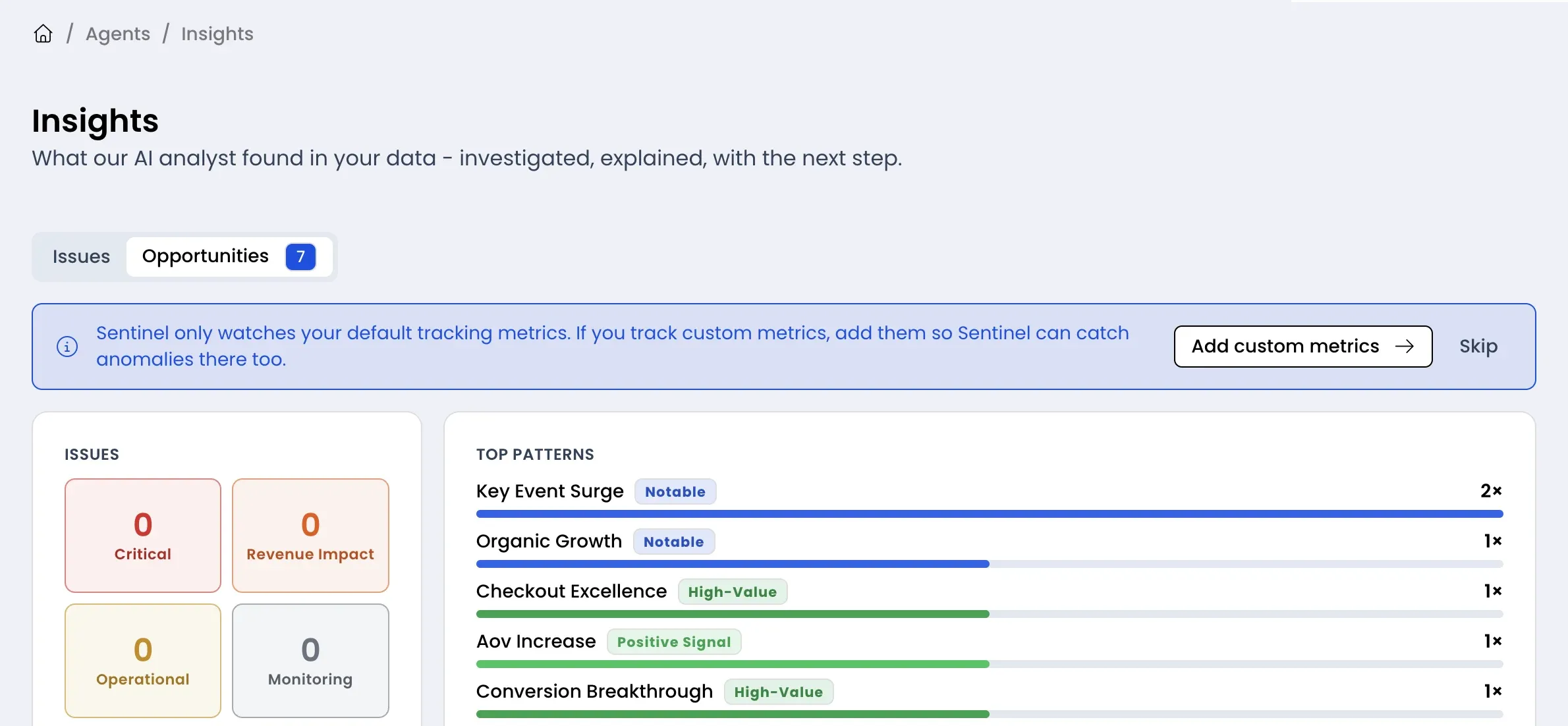The height and width of the screenshot is (726, 1568).
Task: Click the Key Event Surge pattern
Action: [x=549, y=491]
